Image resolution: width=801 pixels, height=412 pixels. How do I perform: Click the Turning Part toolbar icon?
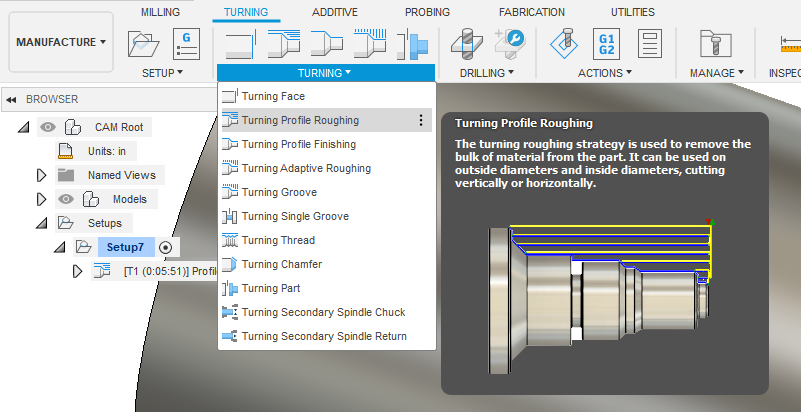(x=412, y=43)
